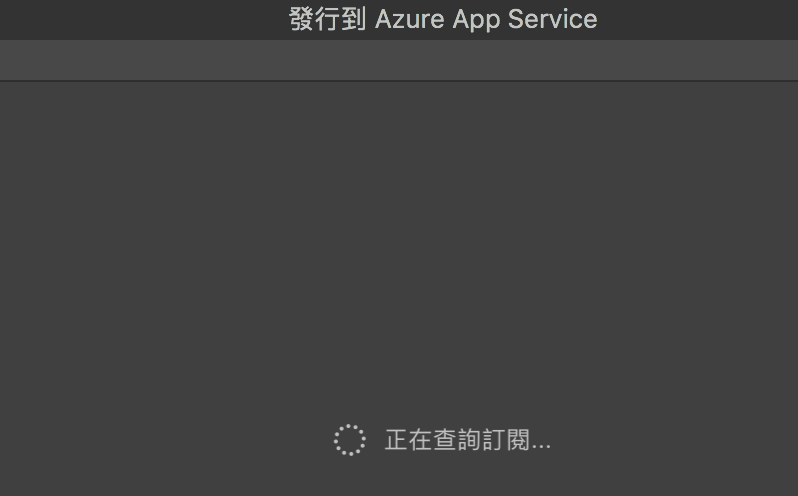Click the blank center of the dialog
The image size is (798, 496).
coord(399,250)
